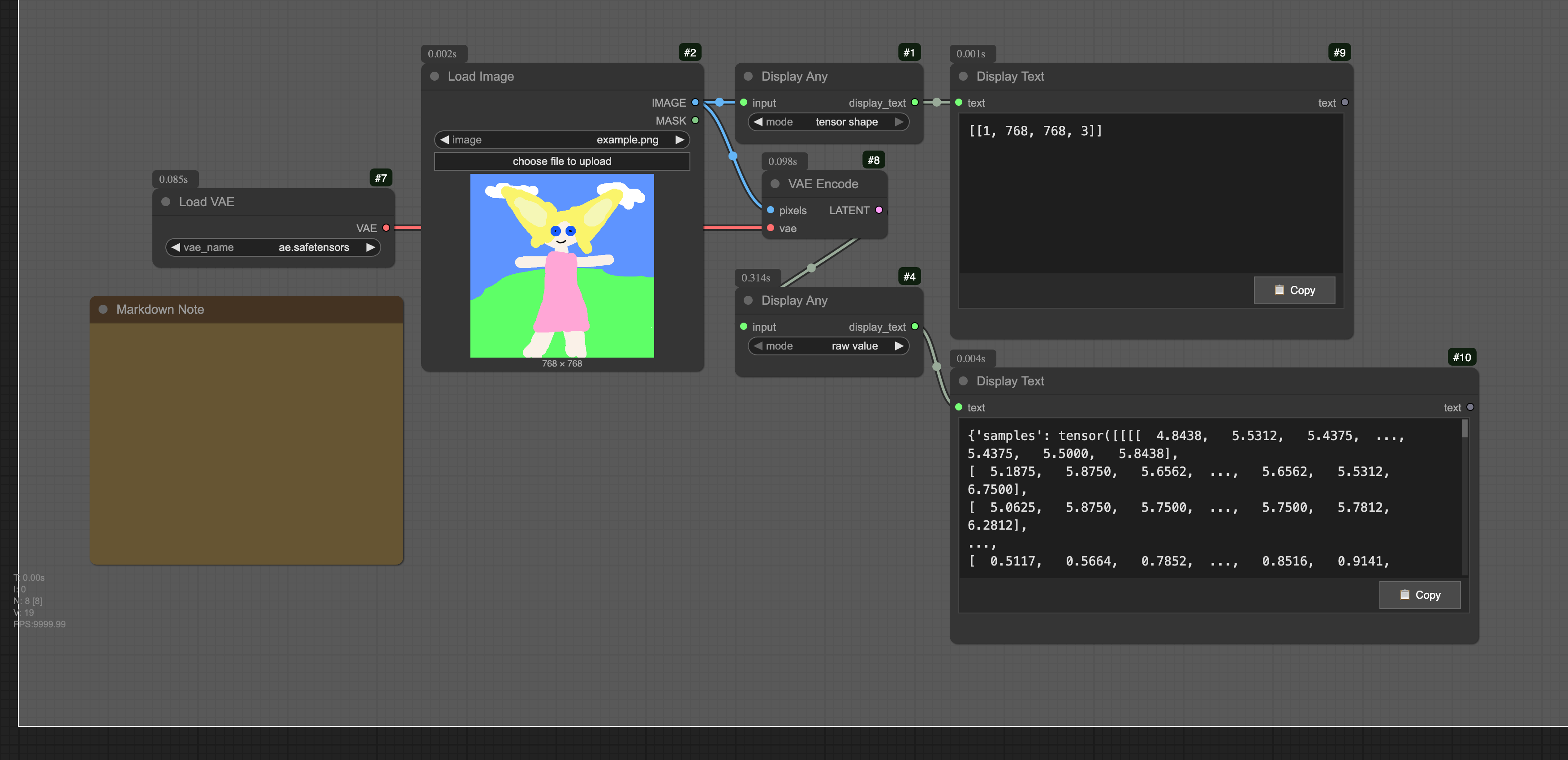Click the 768 × 768 size label
The image size is (1568, 760).
pyautogui.click(x=562, y=363)
